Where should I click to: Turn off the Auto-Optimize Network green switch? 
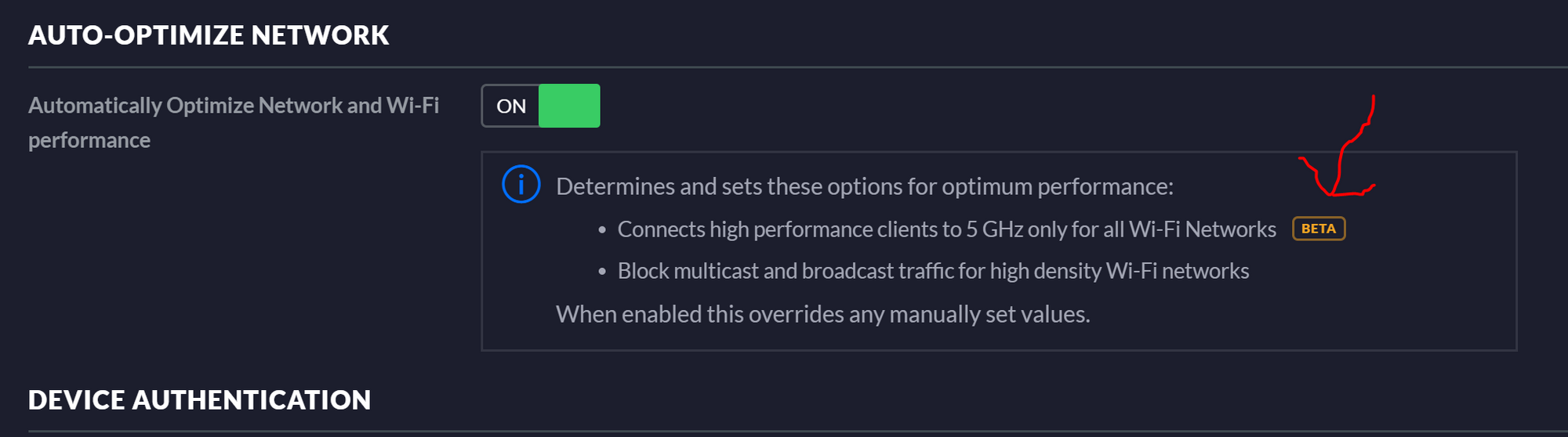541,106
